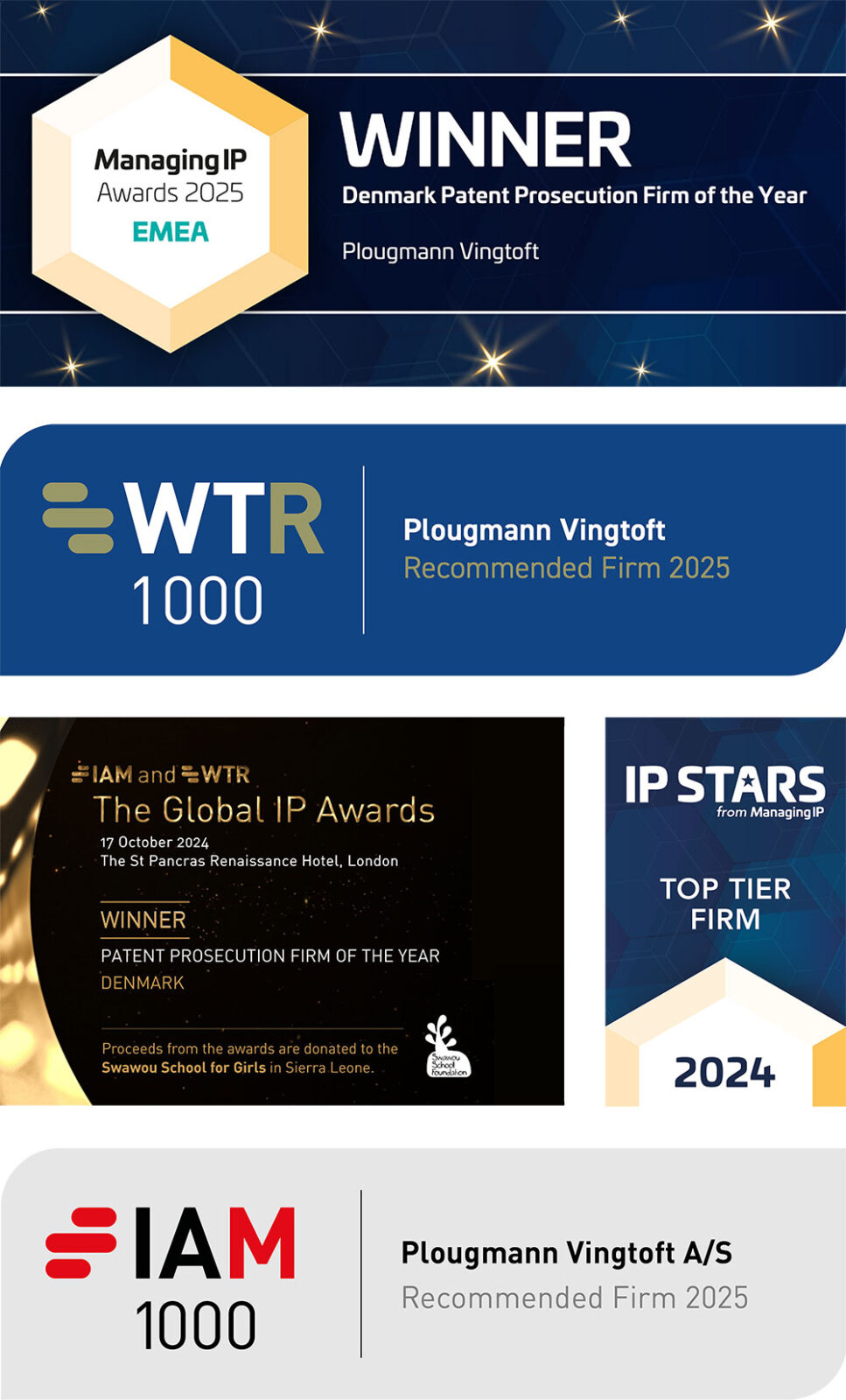846x1400 pixels.
Task: Click 'Plougmann Vingtoft A/S' text
Action: pos(567,1254)
